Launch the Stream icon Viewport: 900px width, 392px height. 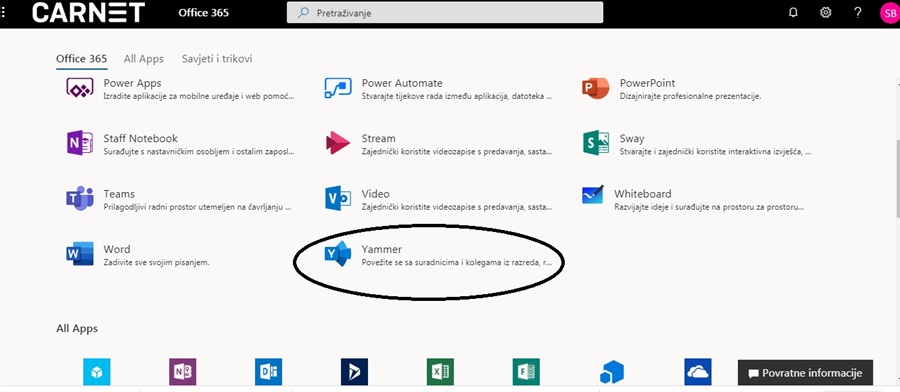338,143
